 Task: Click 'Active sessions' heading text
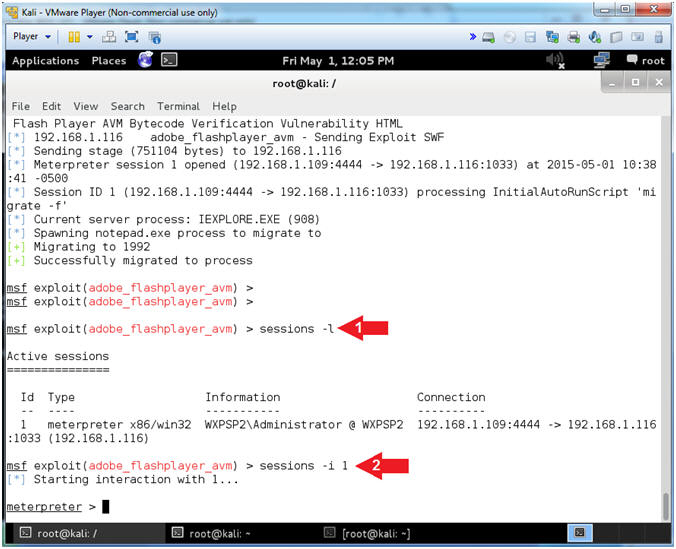pyautogui.click(x=58, y=356)
